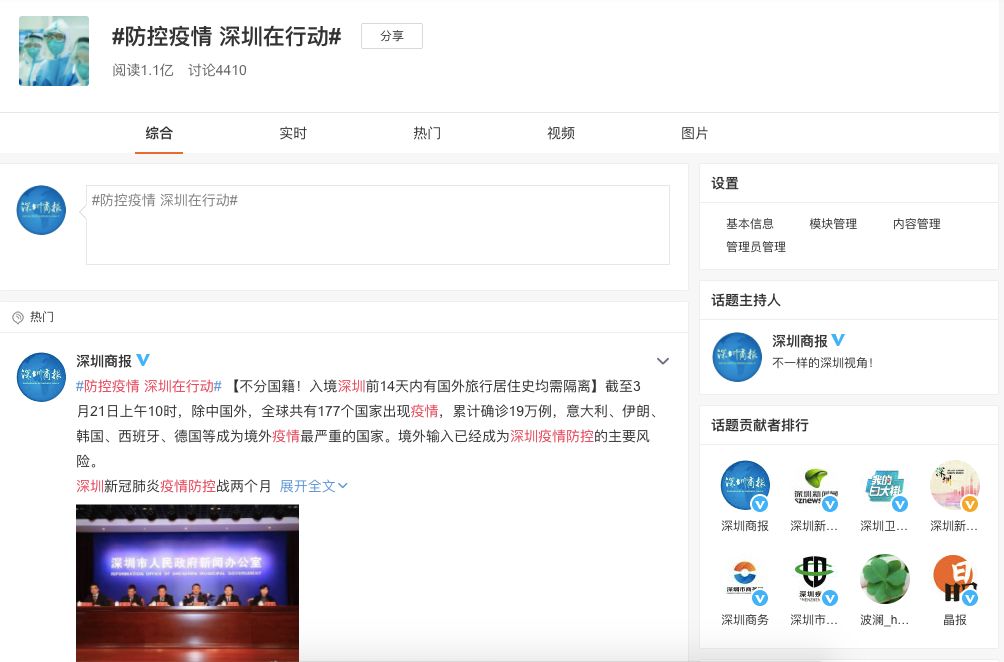
Task: Click the 深圳卫健委 contributor avatar
Action: tap(884, 485)
